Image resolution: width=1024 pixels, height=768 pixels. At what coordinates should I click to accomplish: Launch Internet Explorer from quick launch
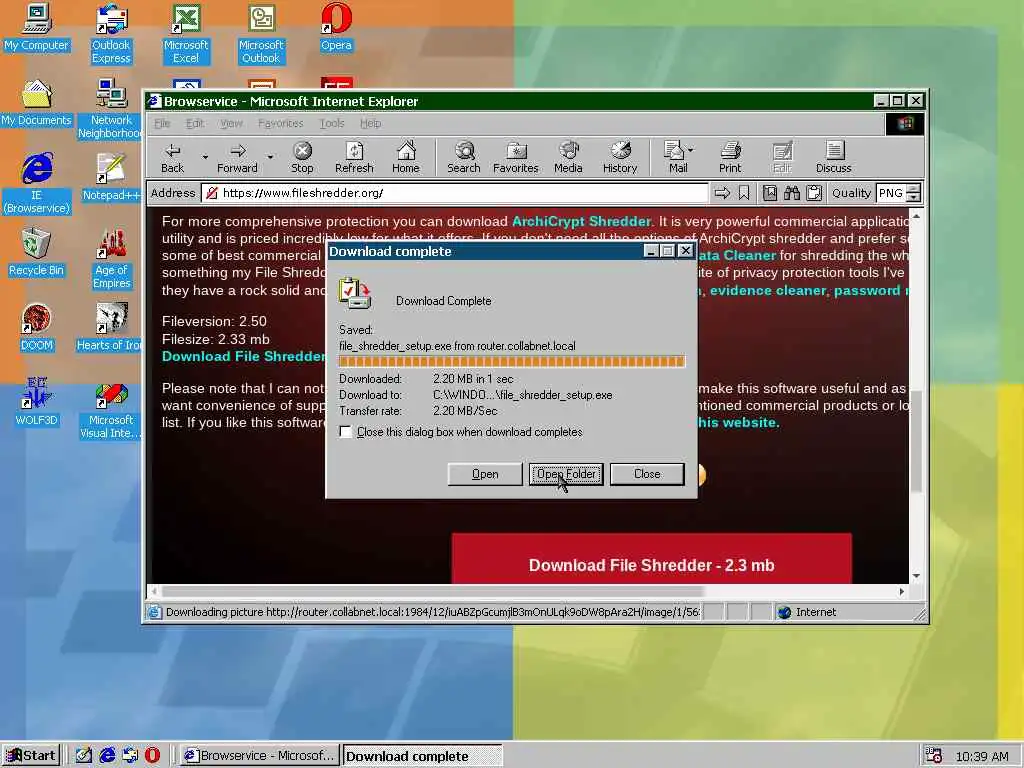point(107,755)
